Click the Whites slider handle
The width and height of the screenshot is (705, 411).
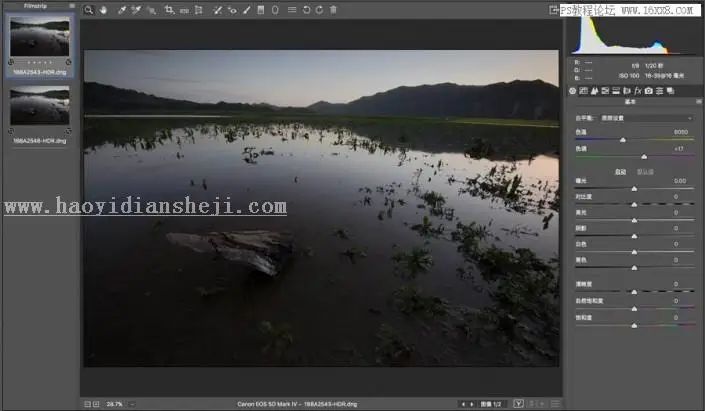634,252
